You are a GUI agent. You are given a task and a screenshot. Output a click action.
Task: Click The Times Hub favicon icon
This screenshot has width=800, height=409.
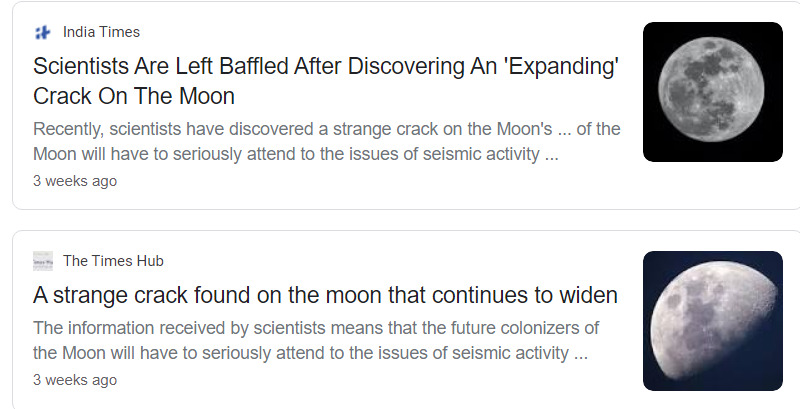(42, 261)
